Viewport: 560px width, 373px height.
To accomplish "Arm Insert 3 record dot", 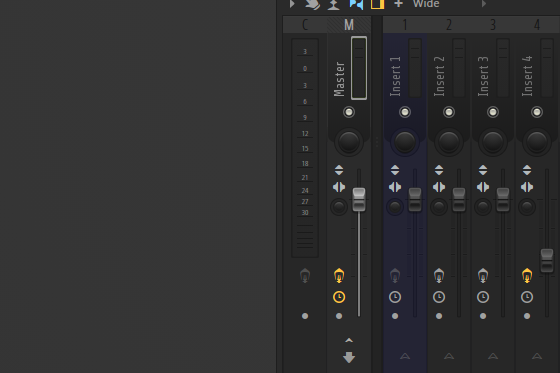I will coord(483,316).
